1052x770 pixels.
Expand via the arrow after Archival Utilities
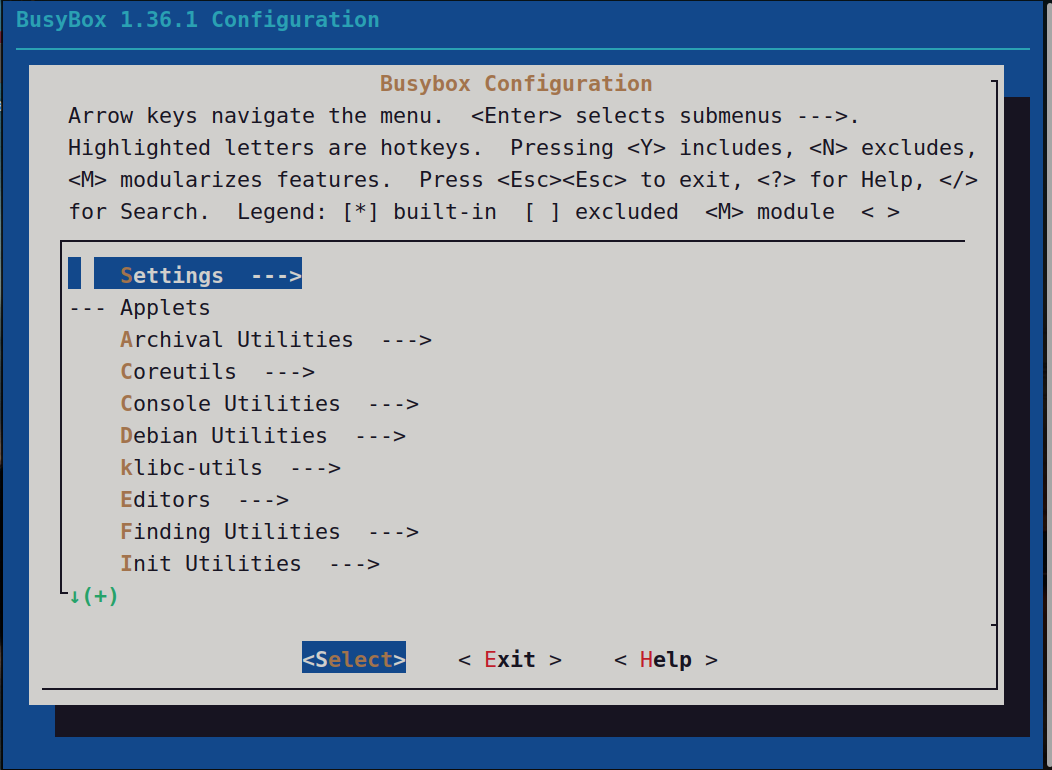click(x=406, y=340)
